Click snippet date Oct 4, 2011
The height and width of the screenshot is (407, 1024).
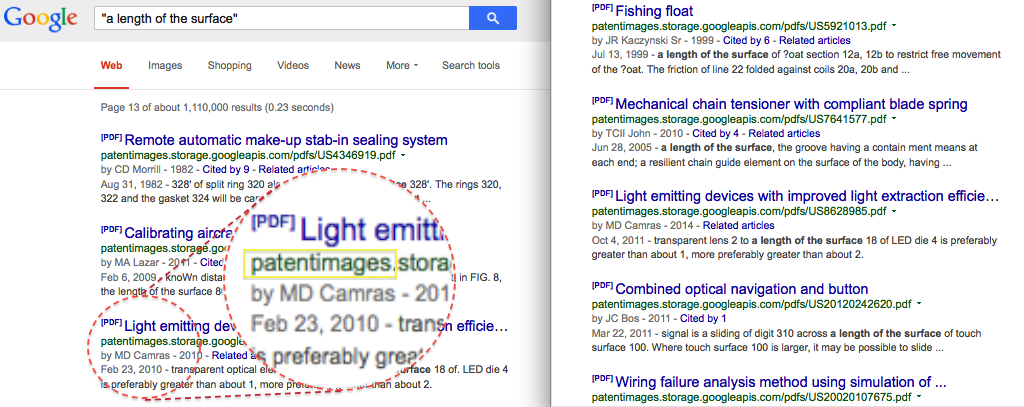point(617,239)
